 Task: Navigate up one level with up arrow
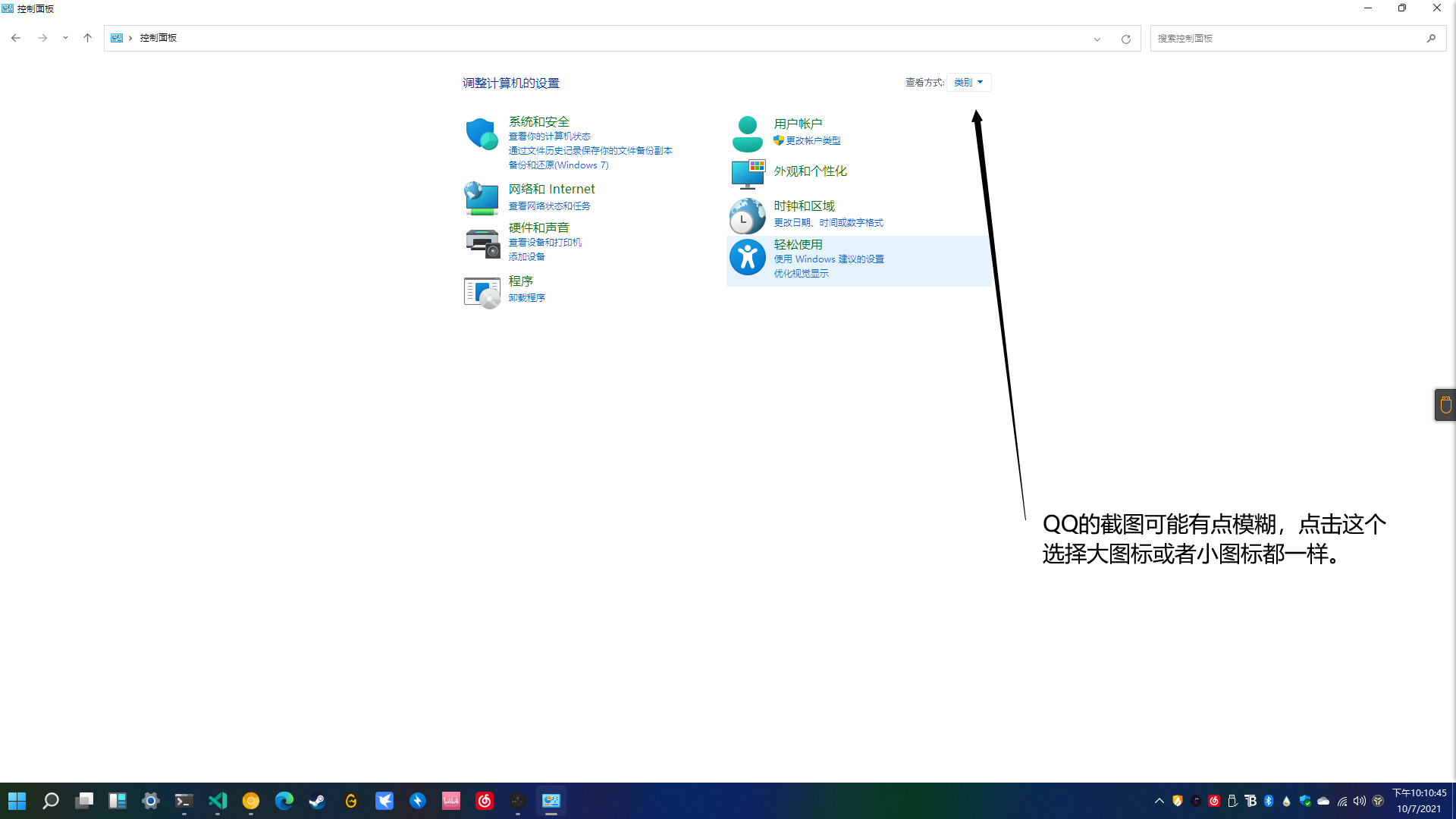87,38
